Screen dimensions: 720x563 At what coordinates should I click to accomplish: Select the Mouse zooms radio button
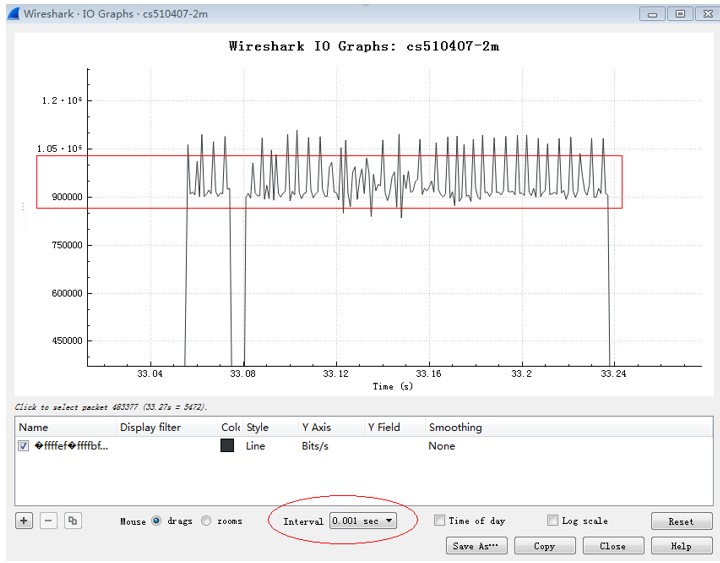tap(206, 521)
